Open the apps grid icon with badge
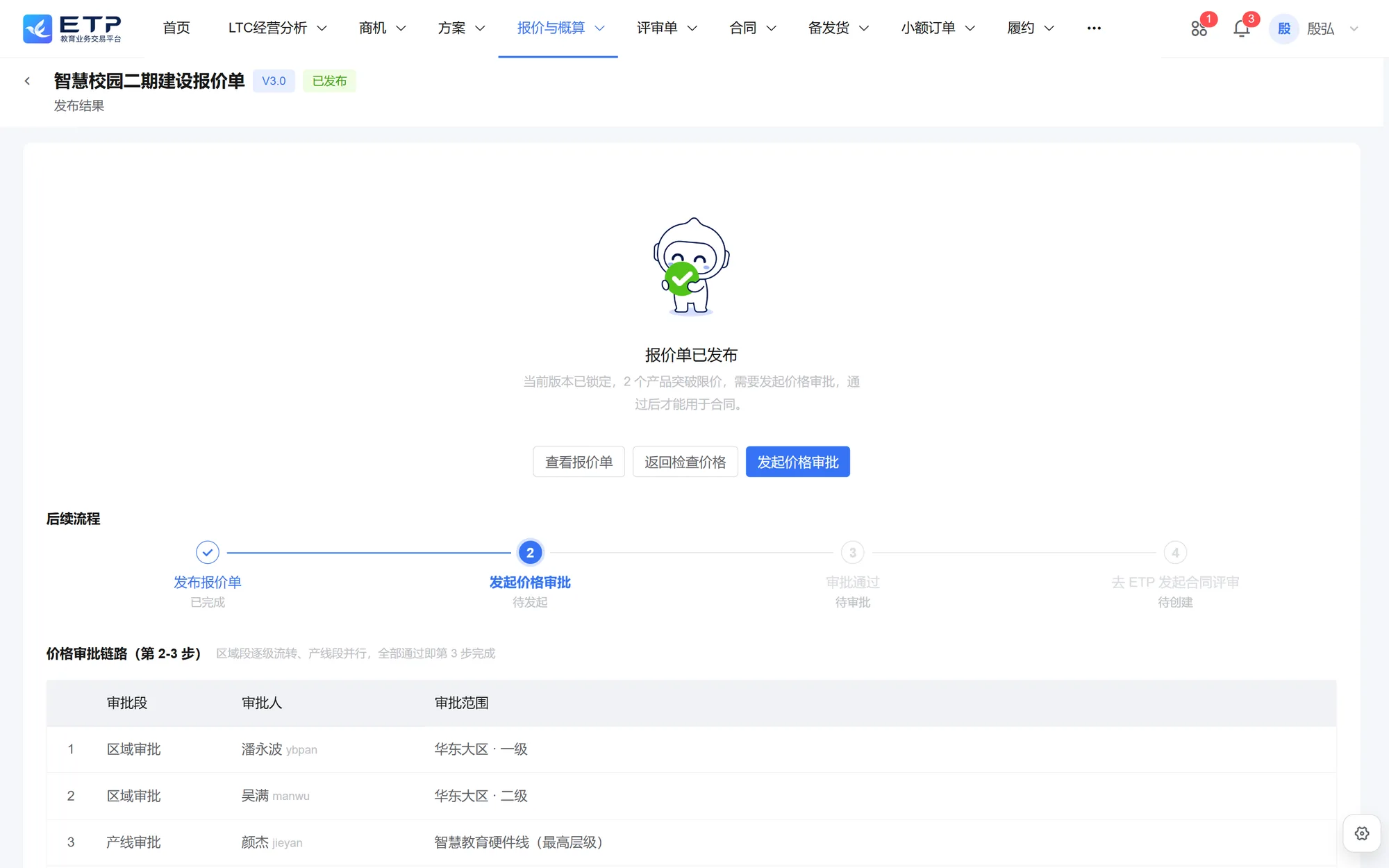1389x868 pixels. [1199, 28]
